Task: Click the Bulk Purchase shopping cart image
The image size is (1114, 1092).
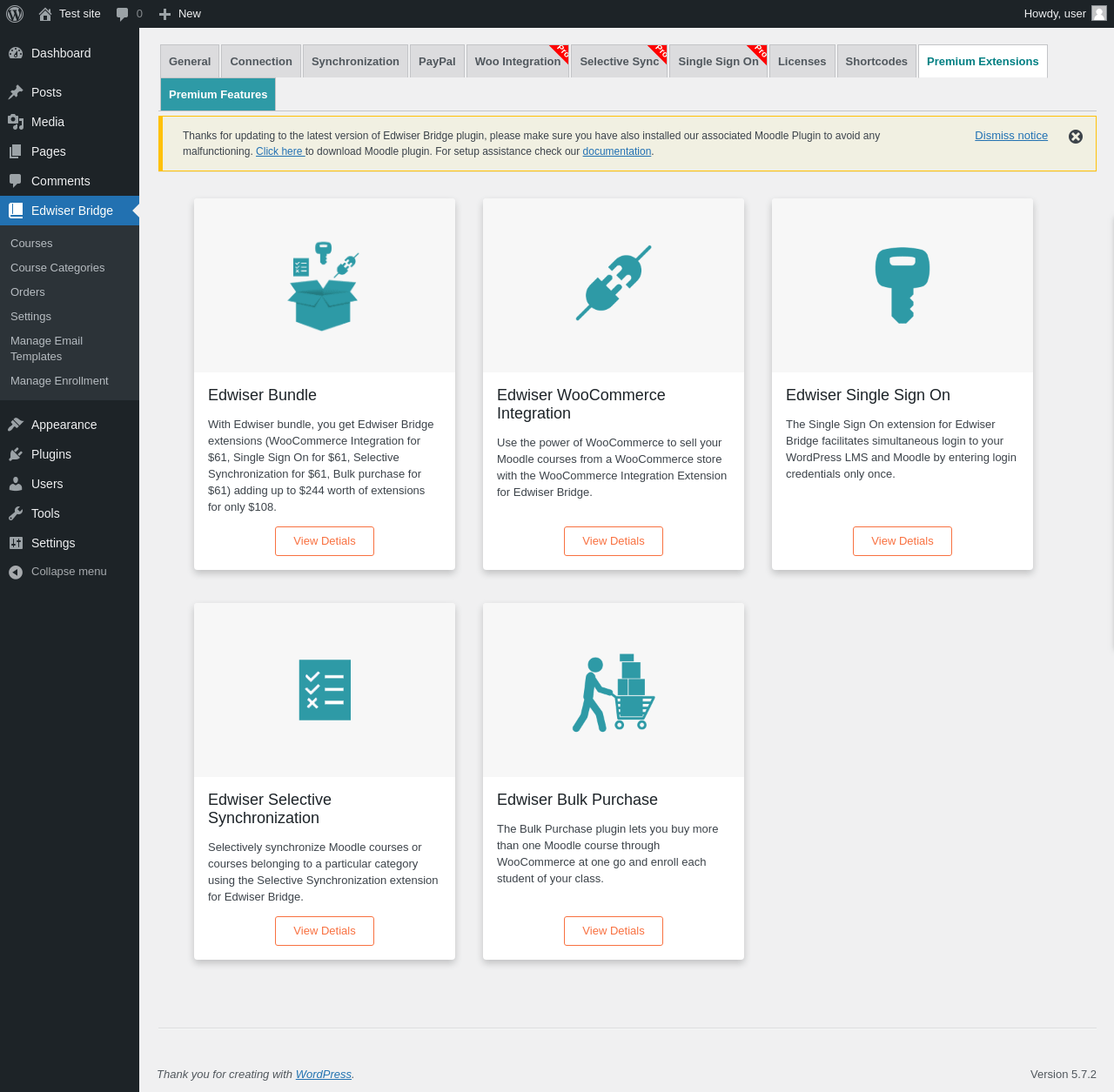Action: point(614,692)
